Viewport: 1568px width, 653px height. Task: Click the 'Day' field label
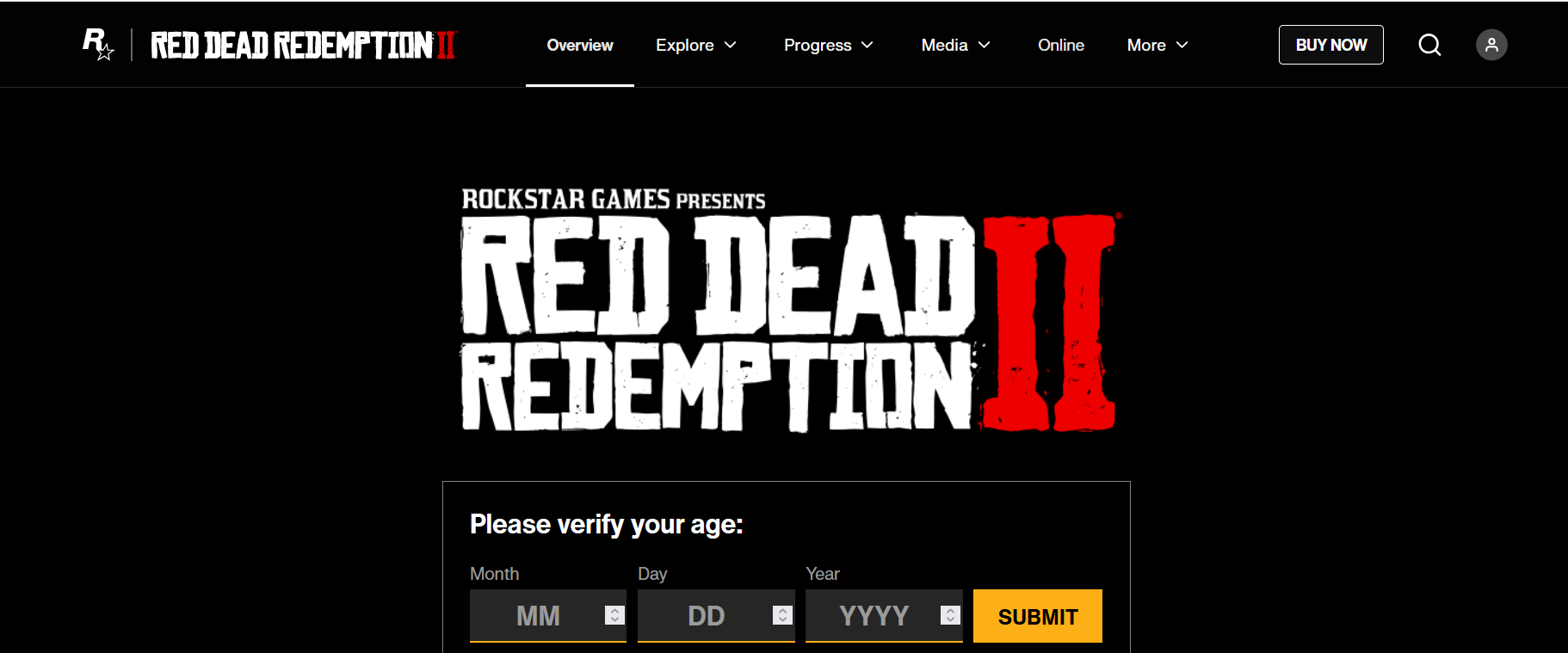652,574
